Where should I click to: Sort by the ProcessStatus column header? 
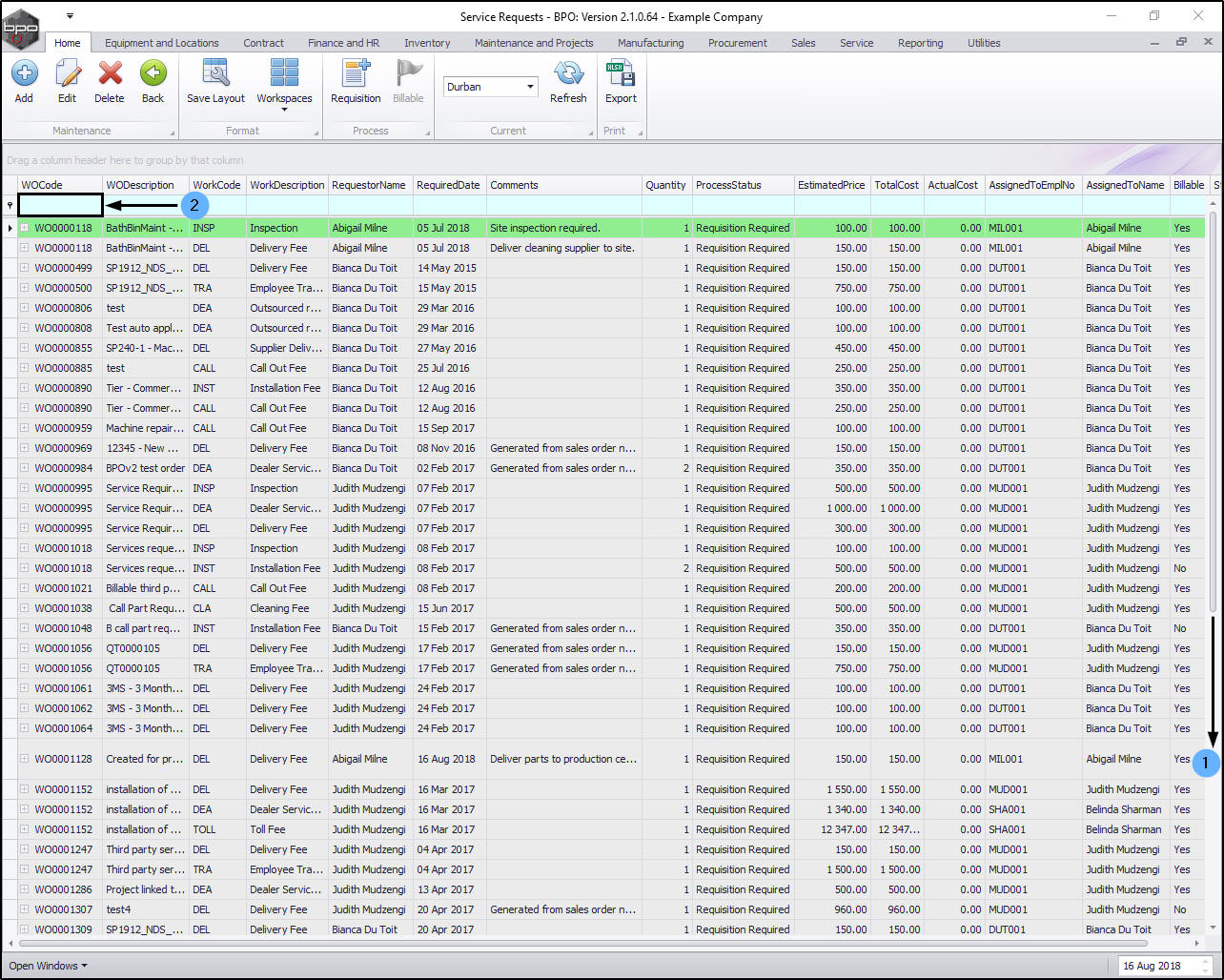click(x=744, y=185)
